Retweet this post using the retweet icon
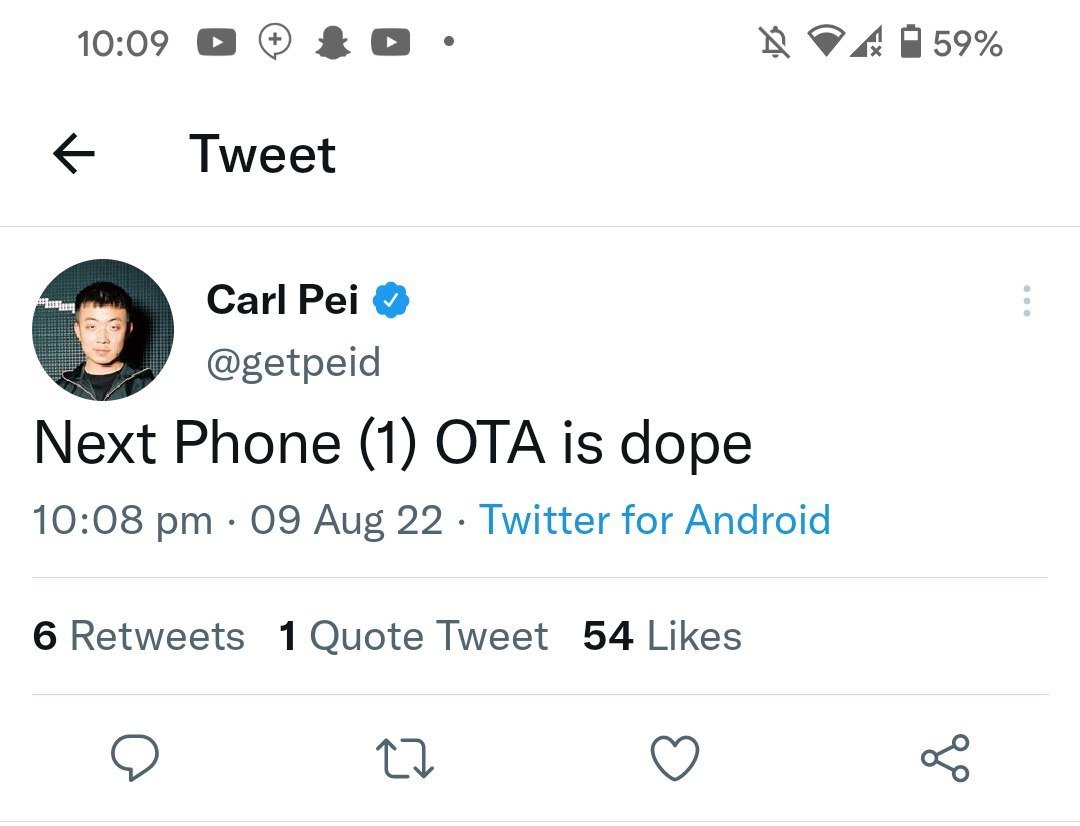Image resolution: width=1080 pixels, height=826 pixels. tap(405, 759)
